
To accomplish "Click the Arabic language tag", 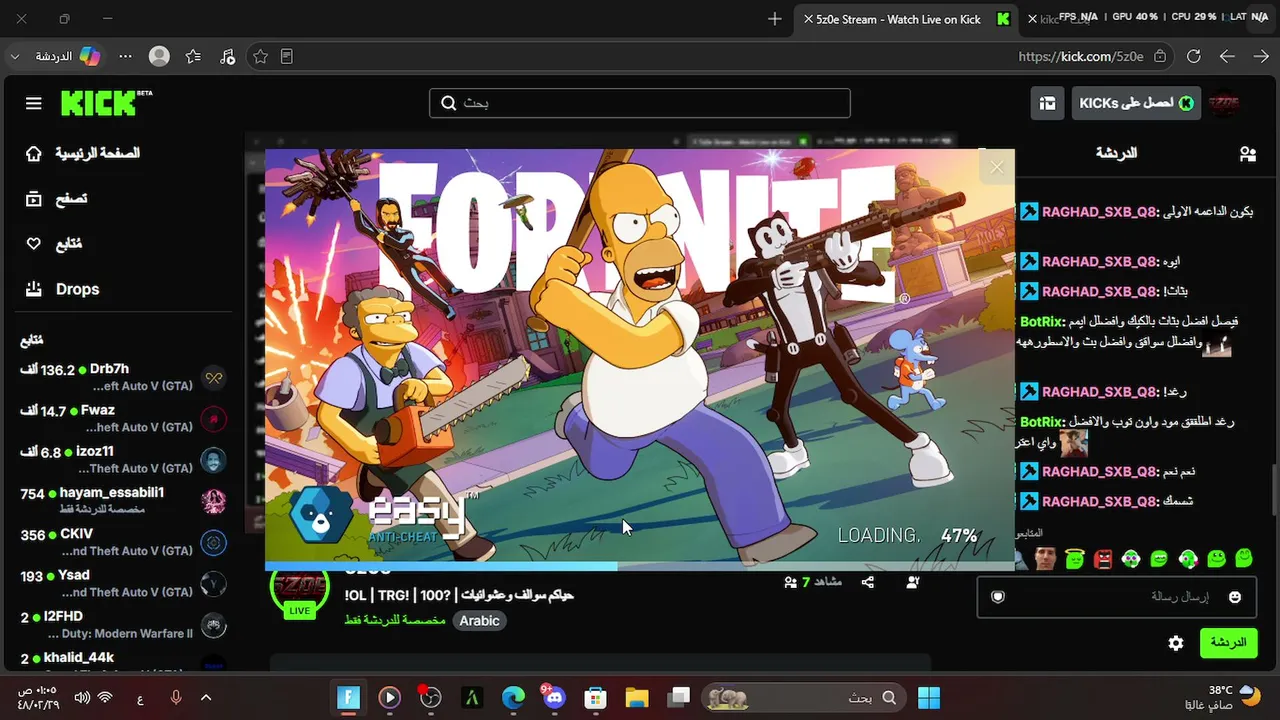I will [479, 621].
